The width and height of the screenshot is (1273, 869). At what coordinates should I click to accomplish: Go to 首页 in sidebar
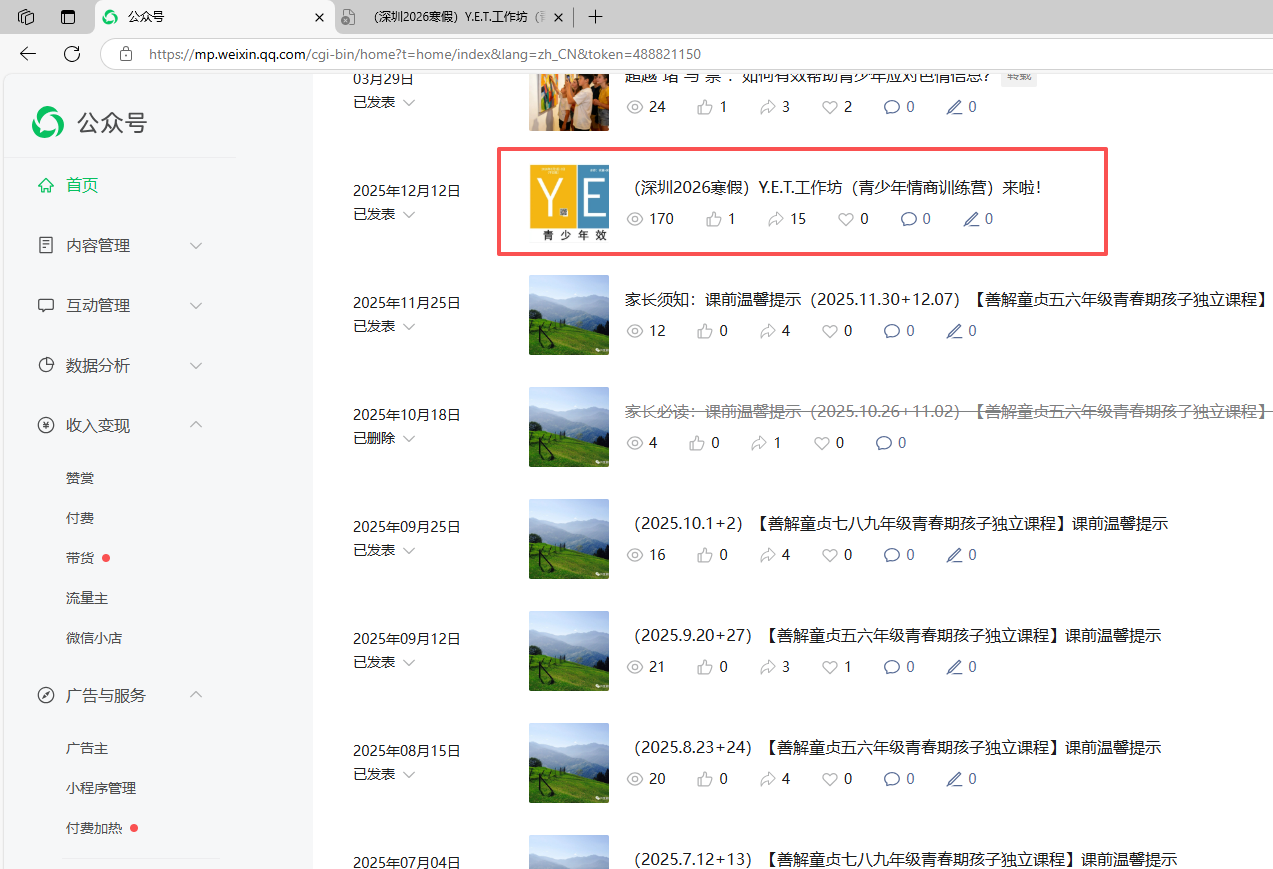82,185
